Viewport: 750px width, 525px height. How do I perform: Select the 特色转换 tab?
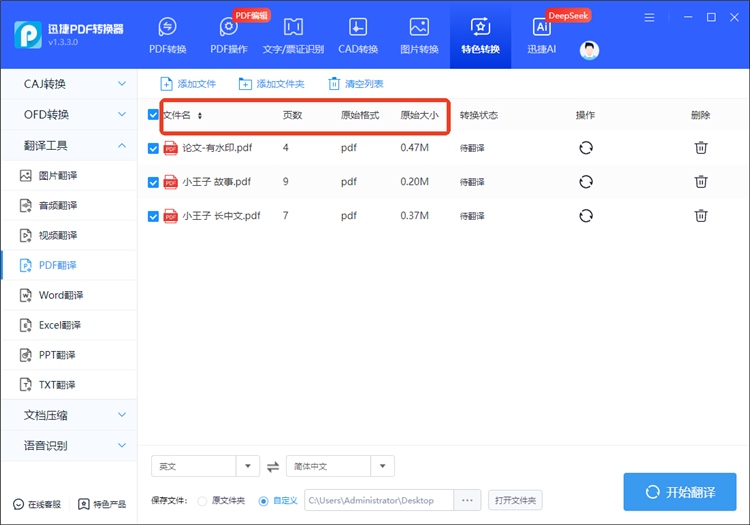(480, 35)
